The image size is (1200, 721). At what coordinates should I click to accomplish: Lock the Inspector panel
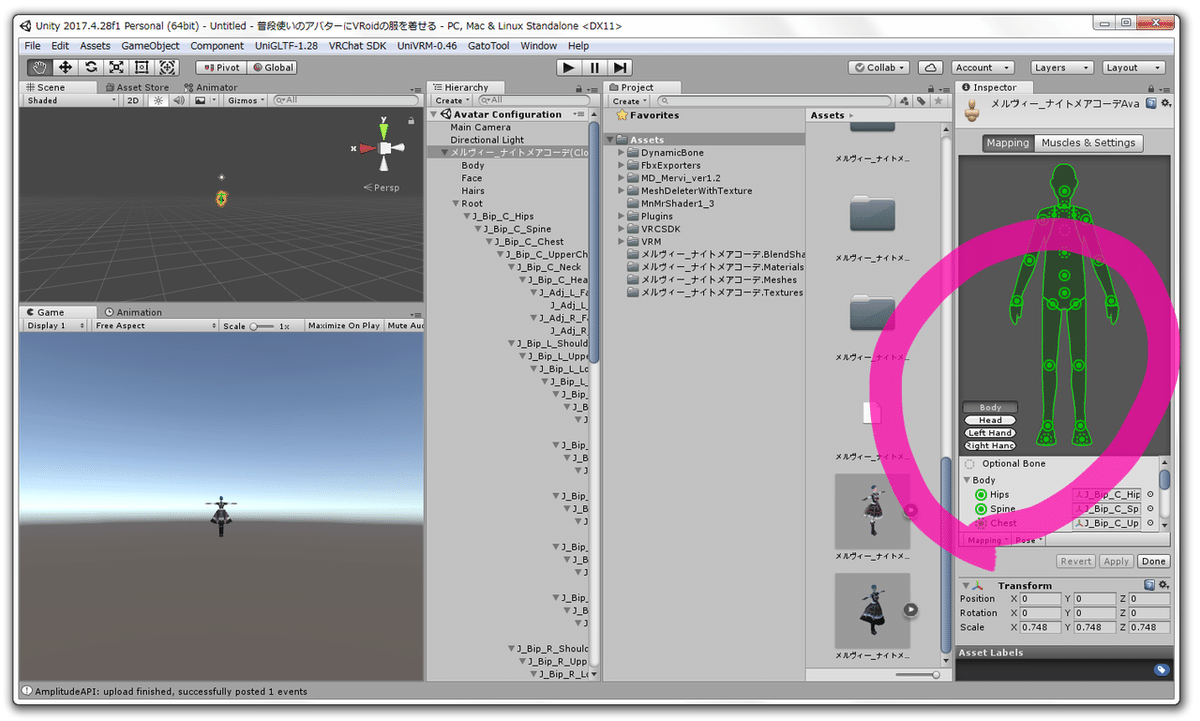[x=1151, y=88]
